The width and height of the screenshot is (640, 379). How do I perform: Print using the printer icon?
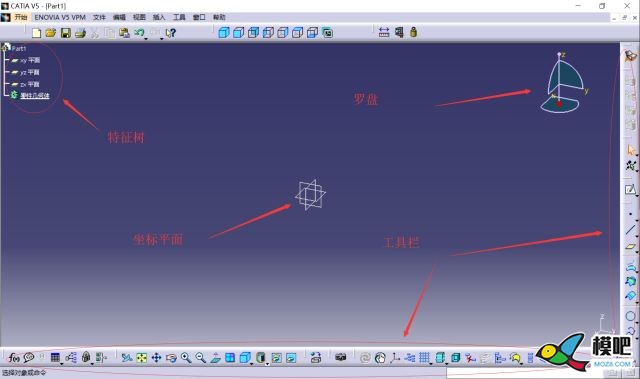click(80, 33)
